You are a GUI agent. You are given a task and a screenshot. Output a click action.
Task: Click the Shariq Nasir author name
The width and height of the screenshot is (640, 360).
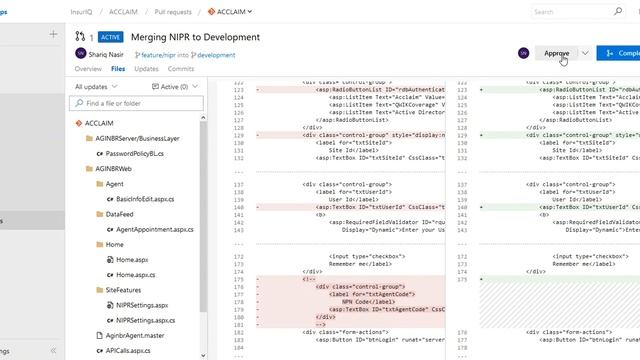106,54
